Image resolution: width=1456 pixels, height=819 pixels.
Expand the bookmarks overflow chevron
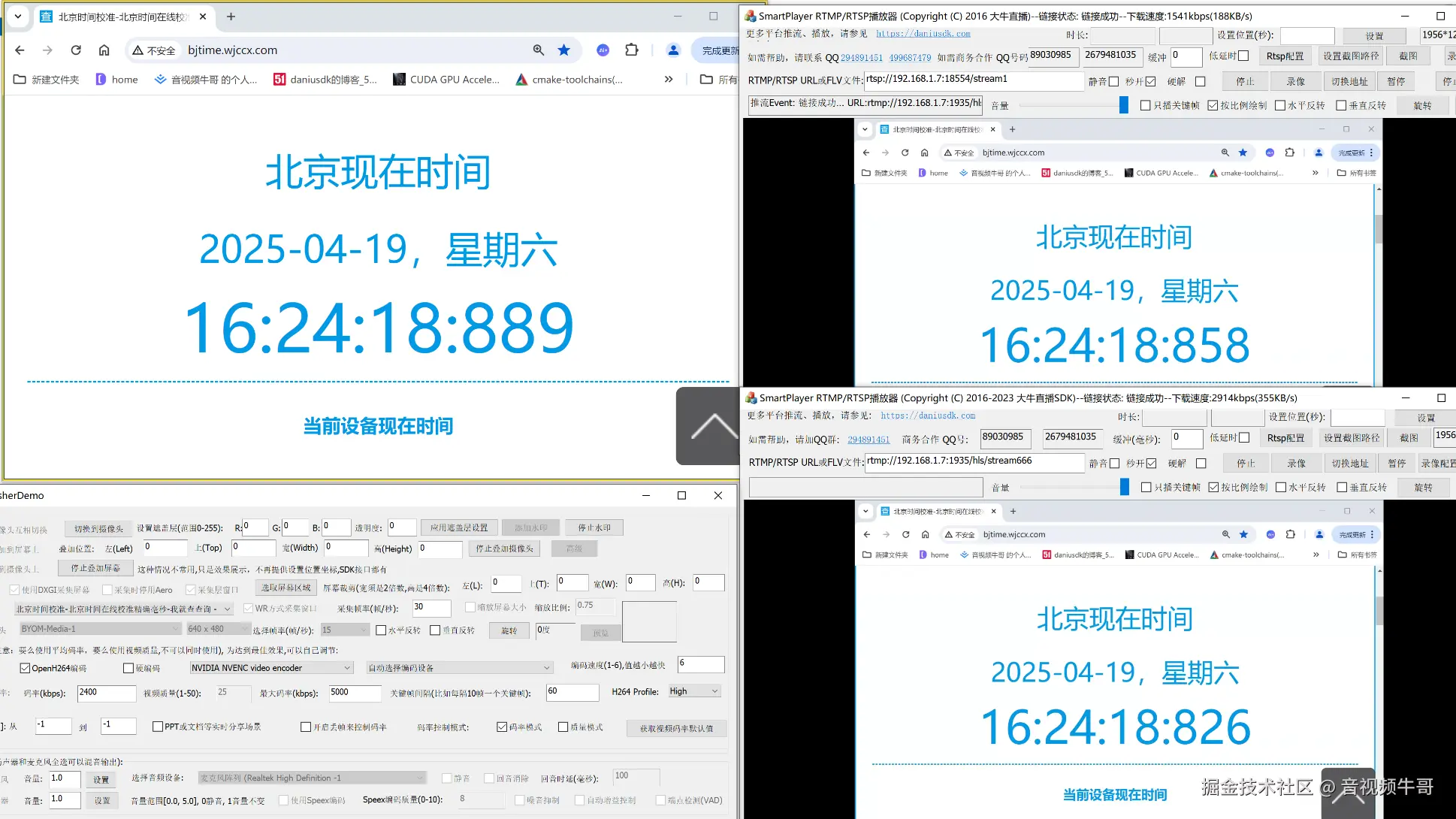click(669, 79)
